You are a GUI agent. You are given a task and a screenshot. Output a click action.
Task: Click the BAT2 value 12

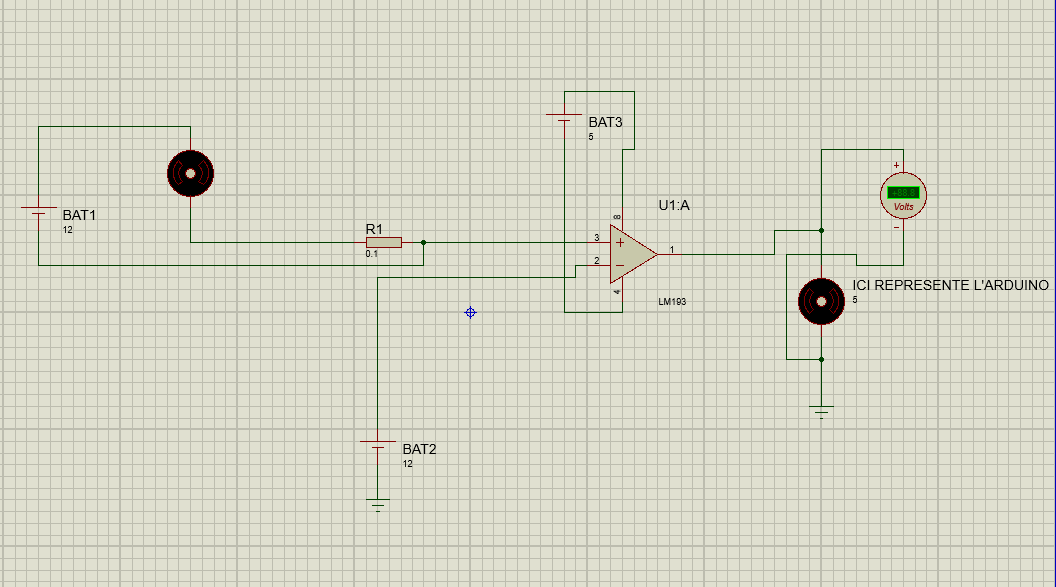tap(407, 464)
